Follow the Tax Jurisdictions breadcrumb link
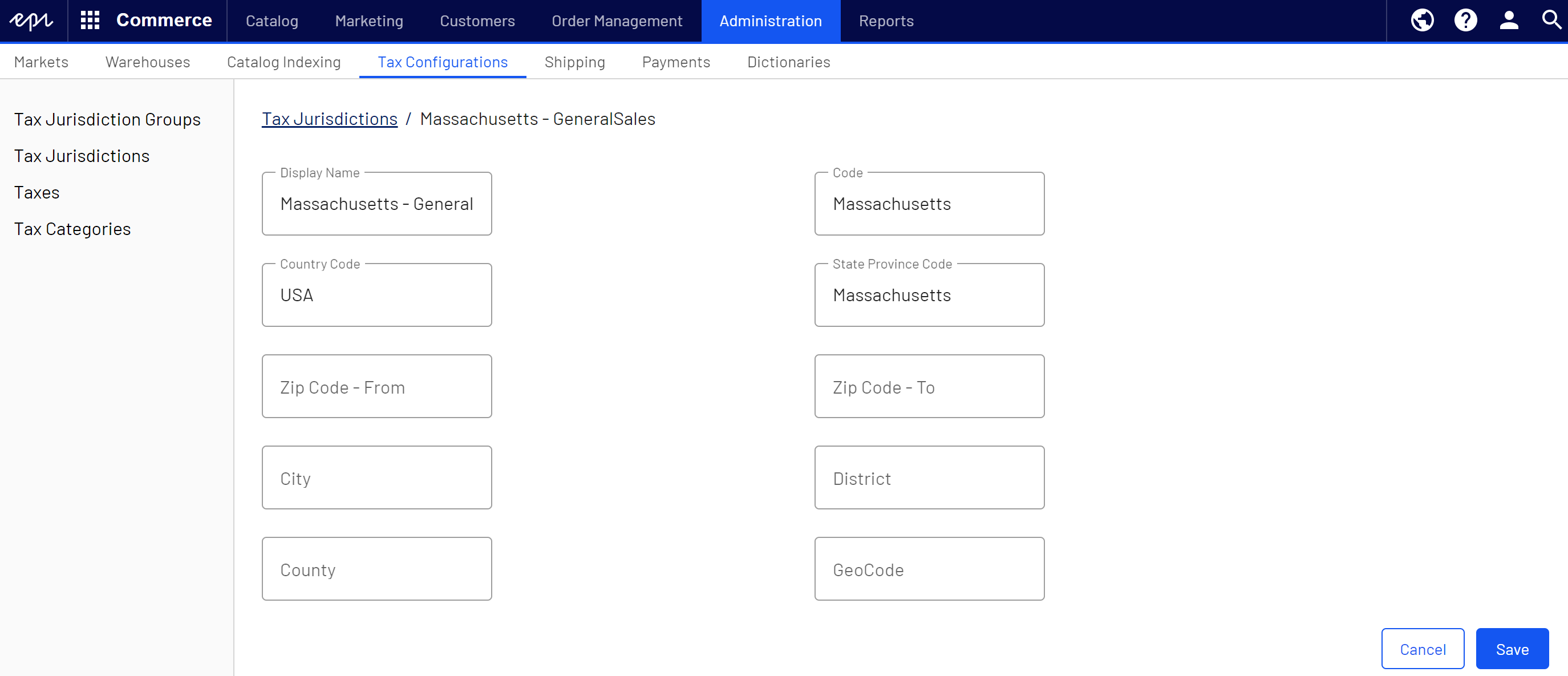Image resolution: width=1568 pixels, height=676 pixels. pyautogui.click(x=329, y=119)
